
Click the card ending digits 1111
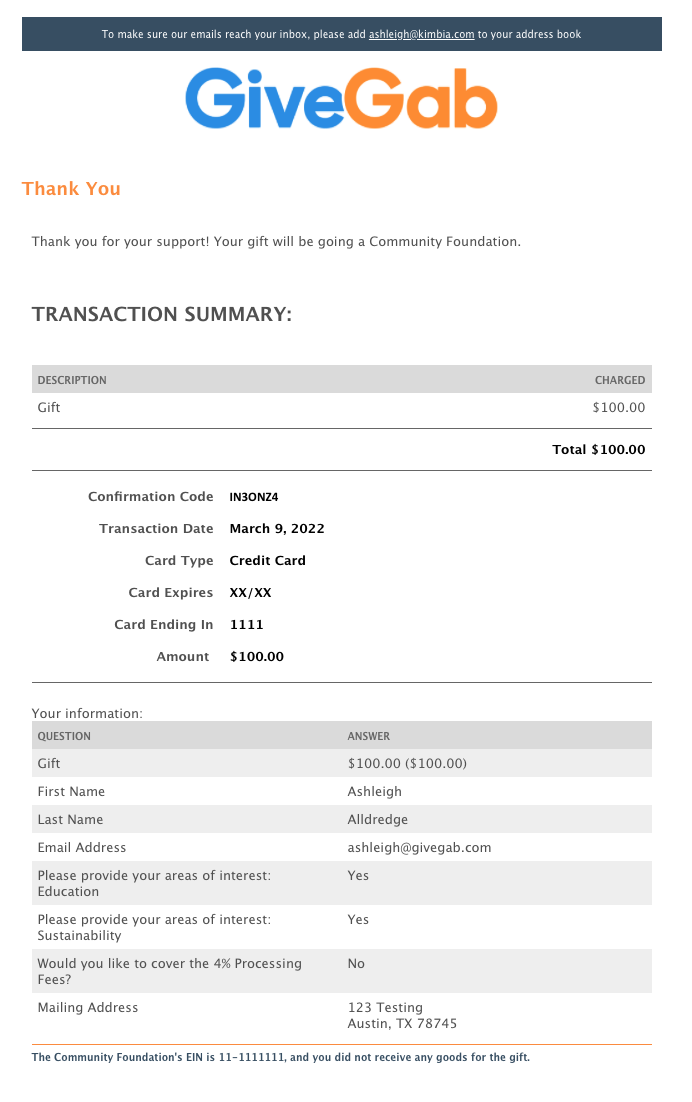[x=247, y=625]
